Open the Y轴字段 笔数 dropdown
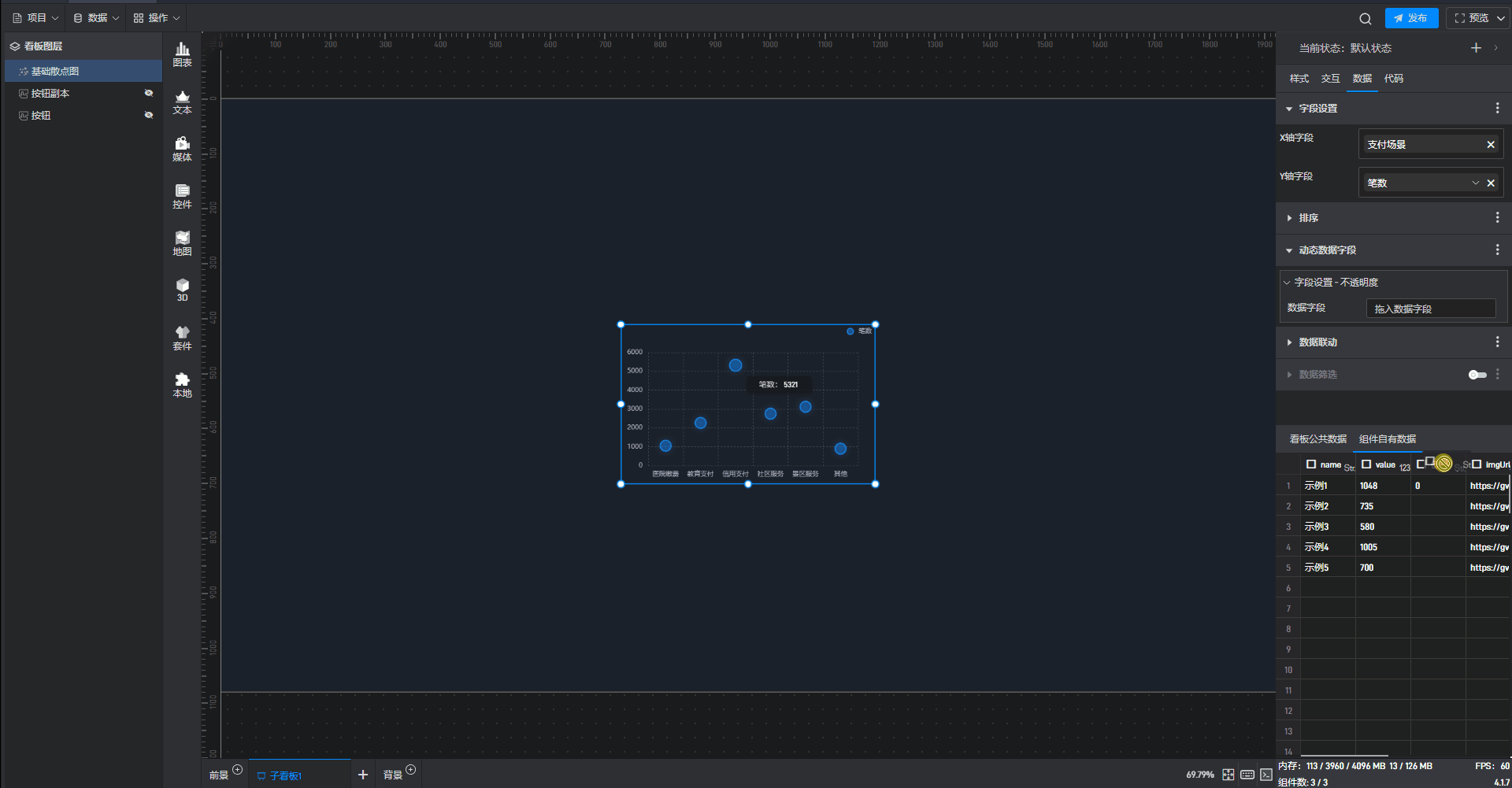The height and width of the screenshot is (788, 1512). click(1475, 183)
